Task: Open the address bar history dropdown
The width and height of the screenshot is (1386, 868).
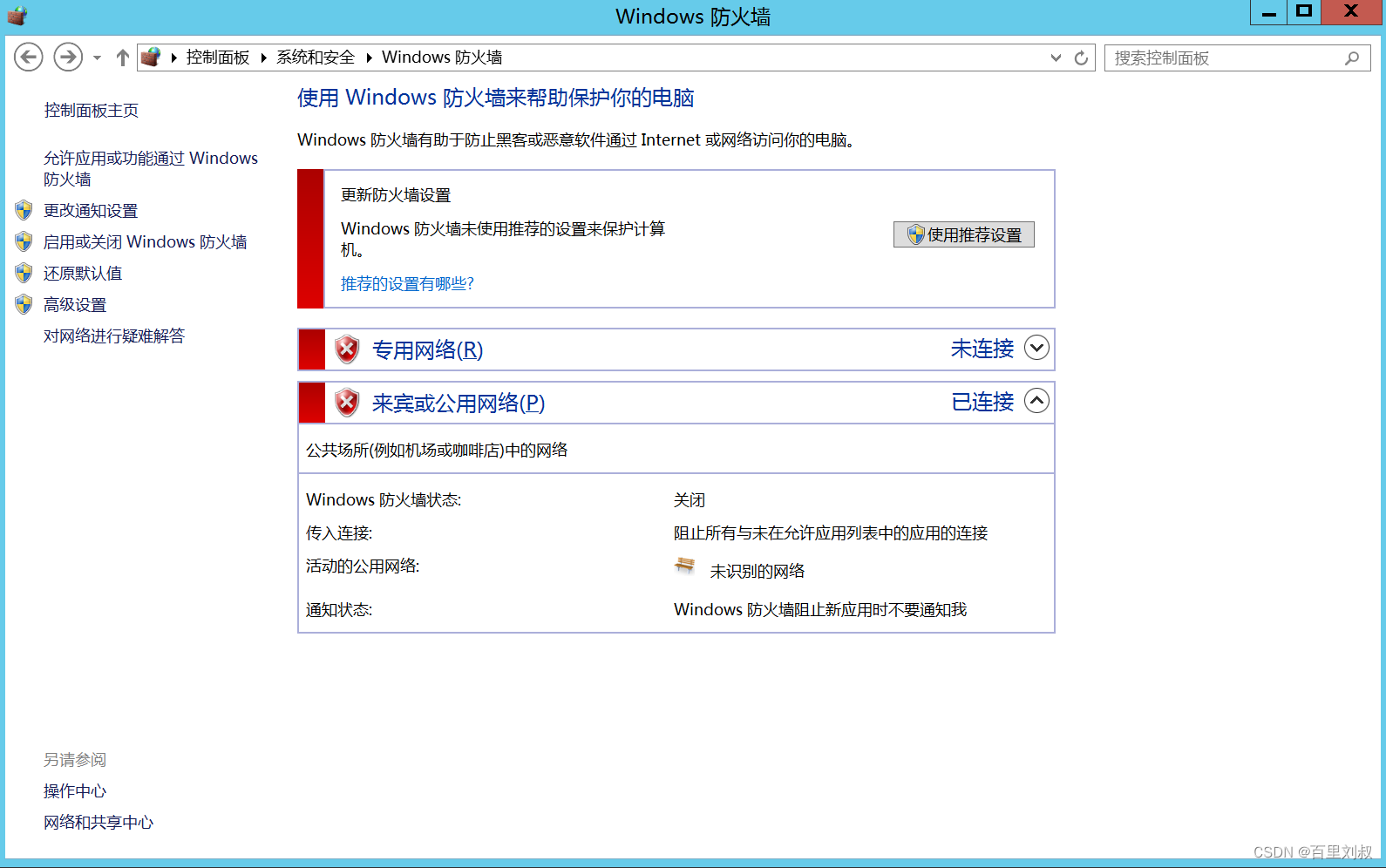Action: (1056, 58)
